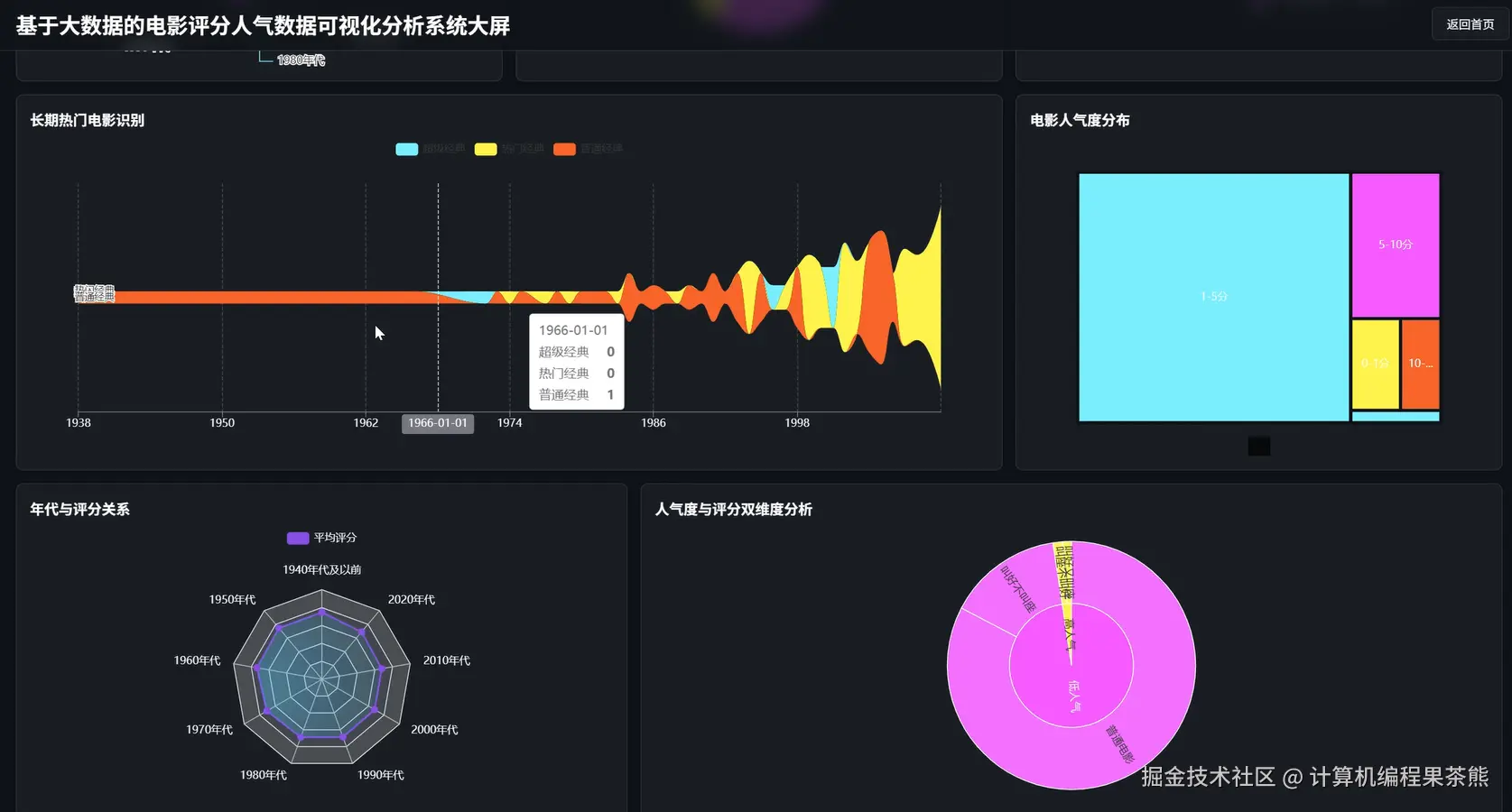Click the 1938 label on the river chart axis

pos(78,422)
